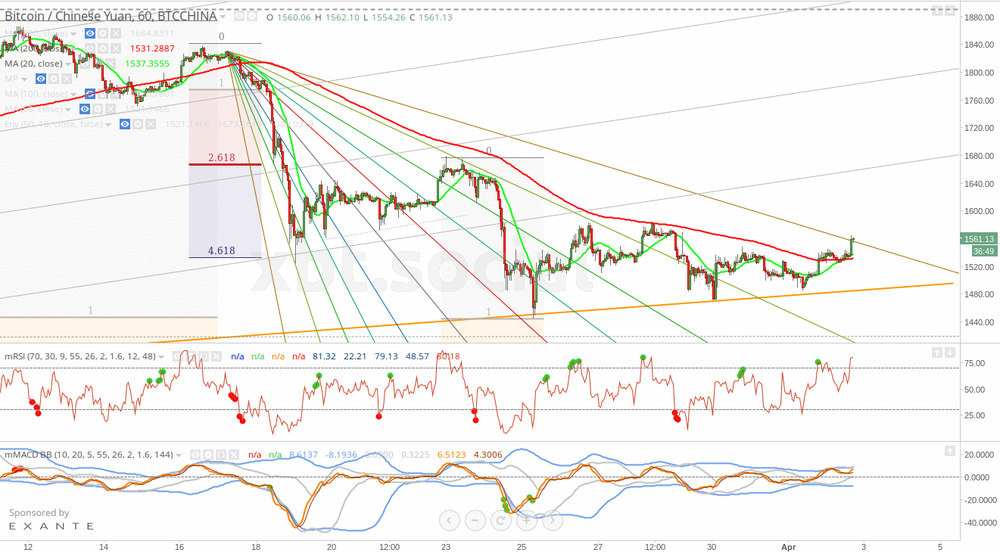
Task: Move the mRSI pane up
Action: click(937, 353)
